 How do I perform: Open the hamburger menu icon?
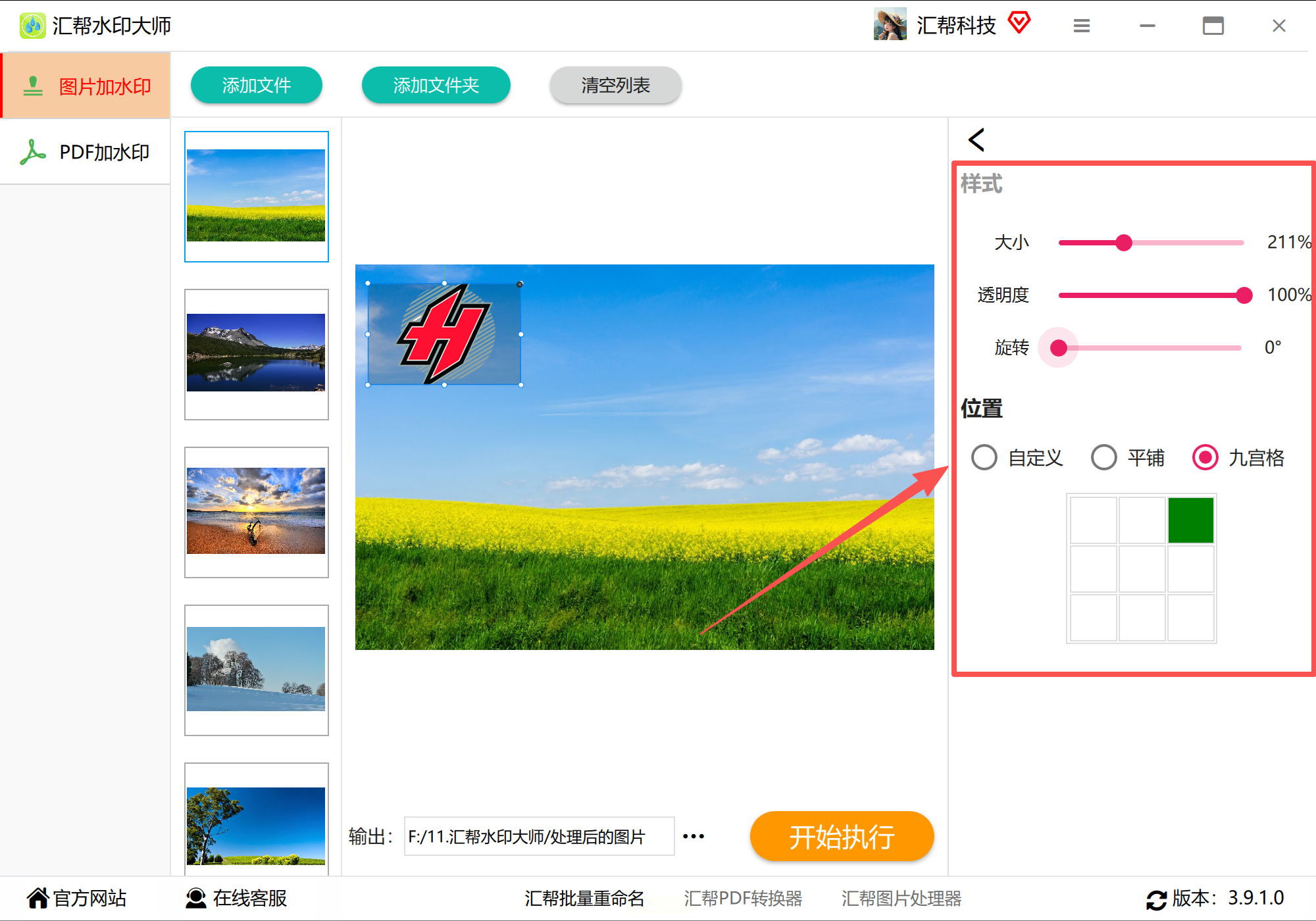[x=1081, y=26]
